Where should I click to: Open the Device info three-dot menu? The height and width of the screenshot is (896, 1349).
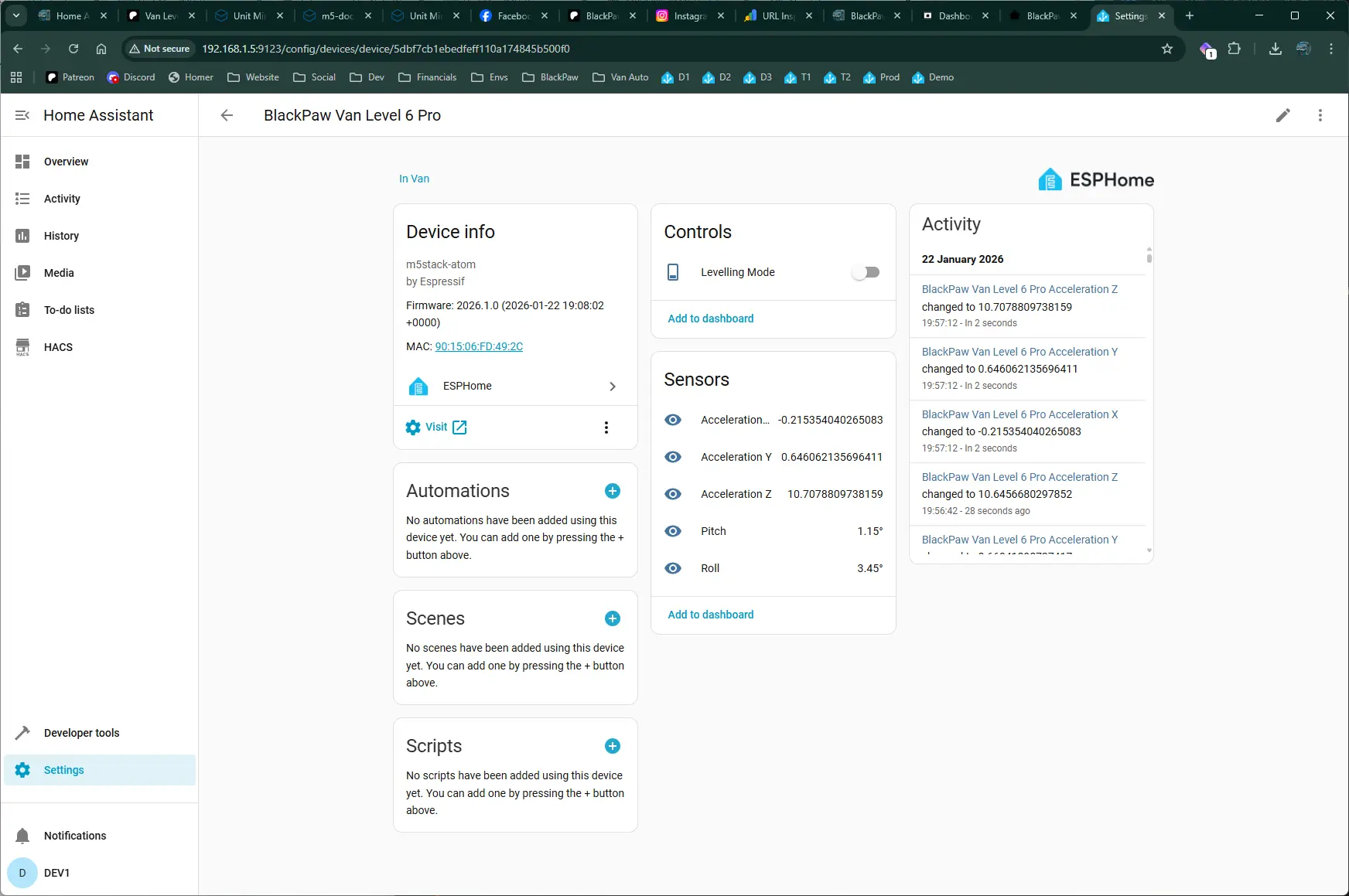(x=606, y=428)
